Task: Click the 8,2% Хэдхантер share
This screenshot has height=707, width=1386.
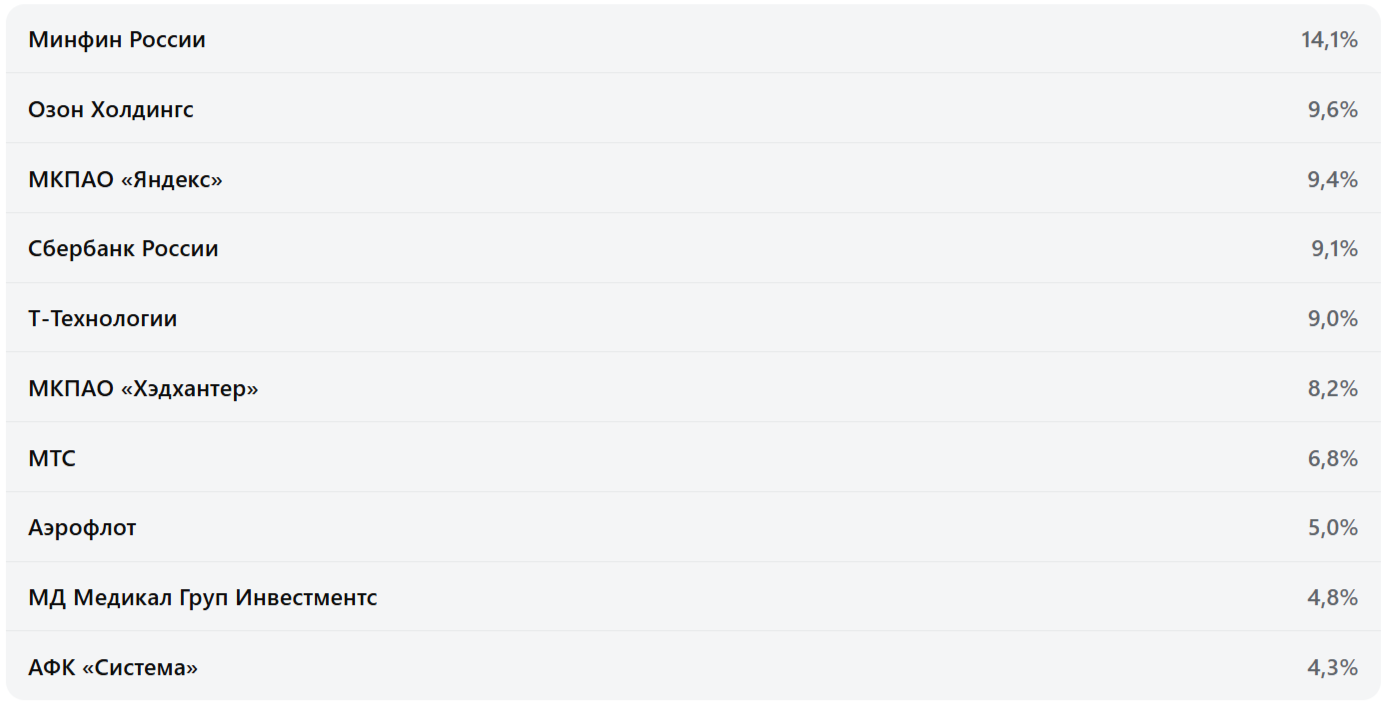Action: coord(1332,389)
